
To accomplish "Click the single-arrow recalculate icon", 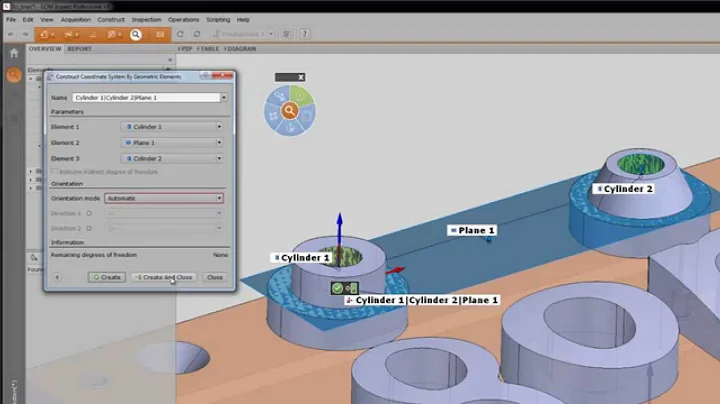I will pos(180,34).
